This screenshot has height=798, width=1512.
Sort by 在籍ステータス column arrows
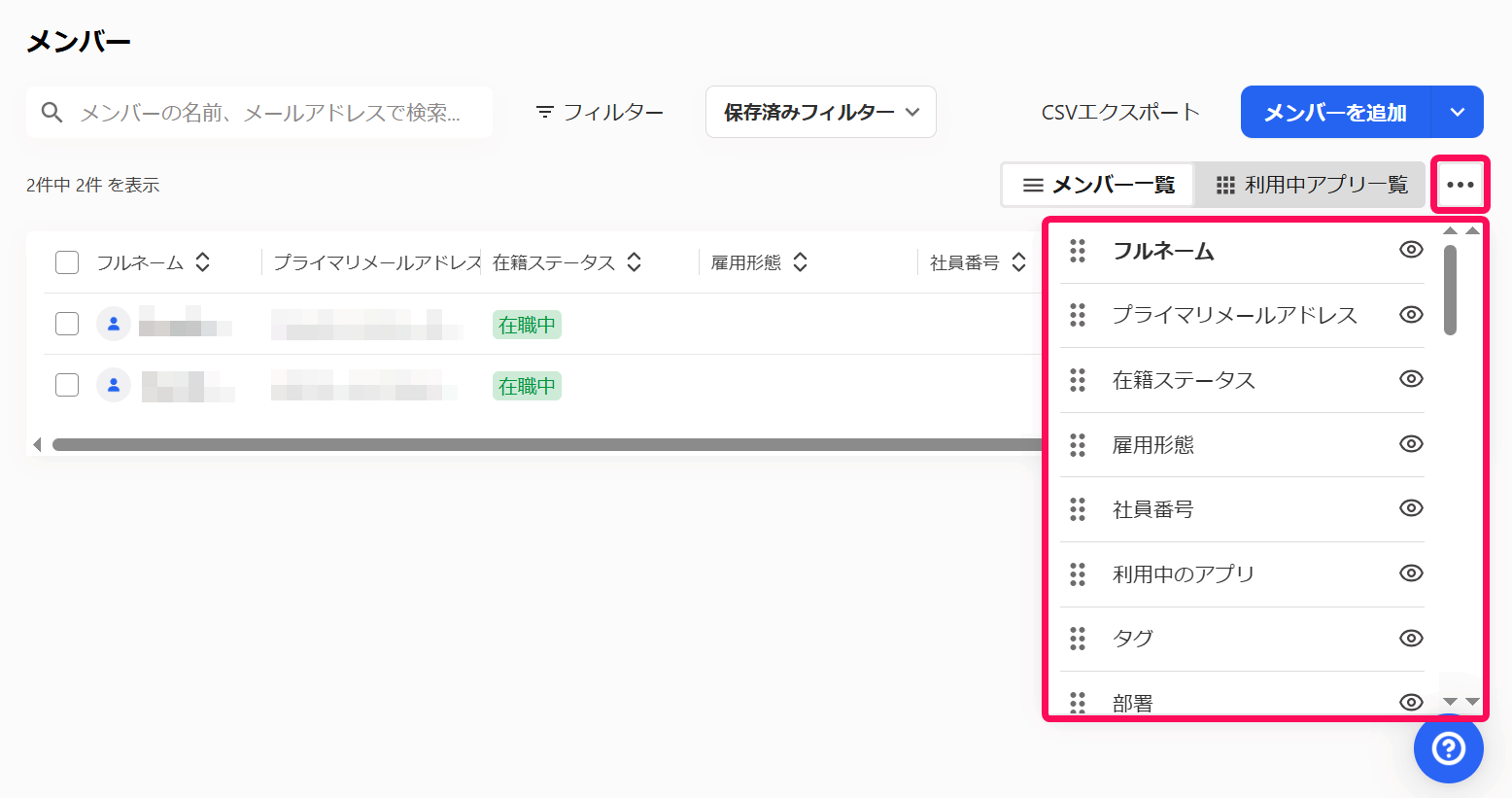[634, 262]
